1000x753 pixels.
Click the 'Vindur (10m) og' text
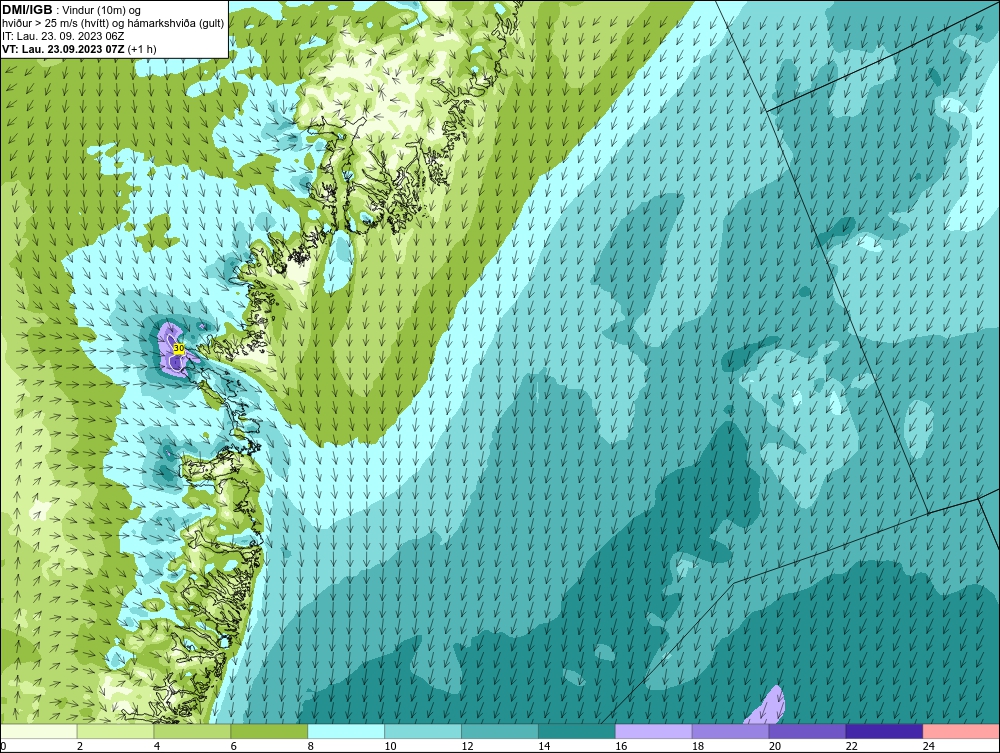point(103,10)
